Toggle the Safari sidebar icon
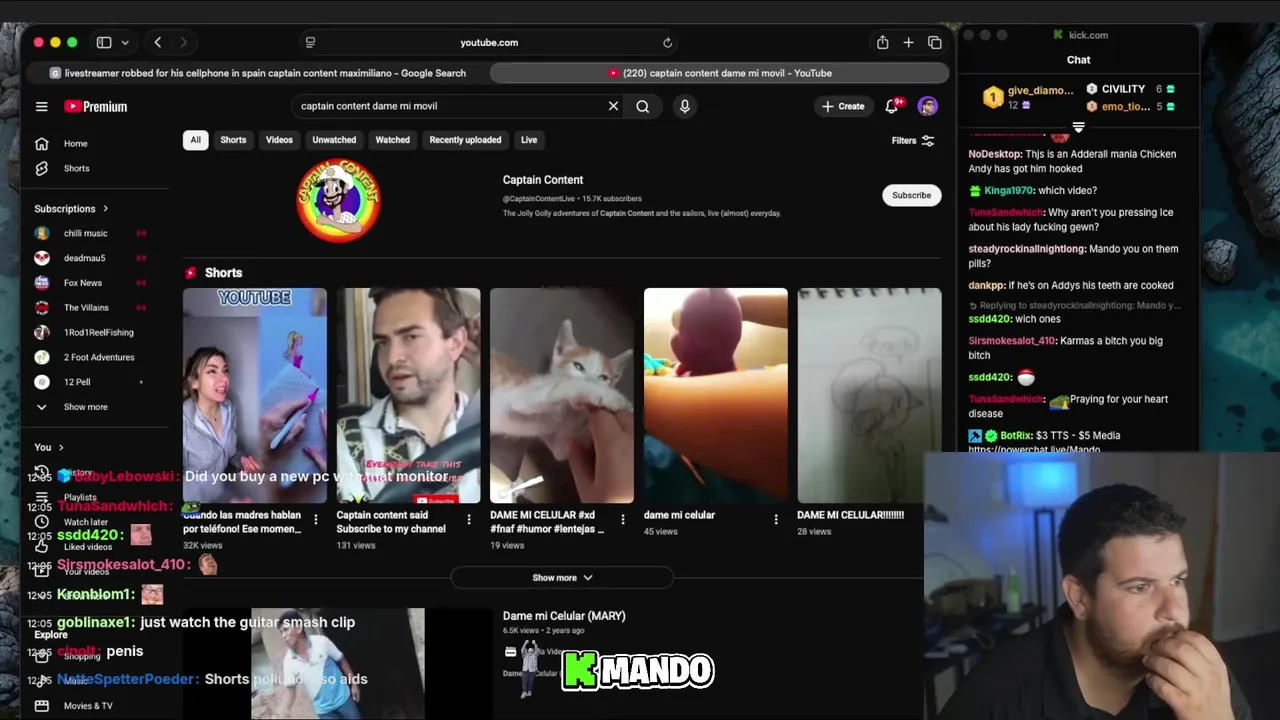This screenshot has width=1280, height=720. click(104, 42)
